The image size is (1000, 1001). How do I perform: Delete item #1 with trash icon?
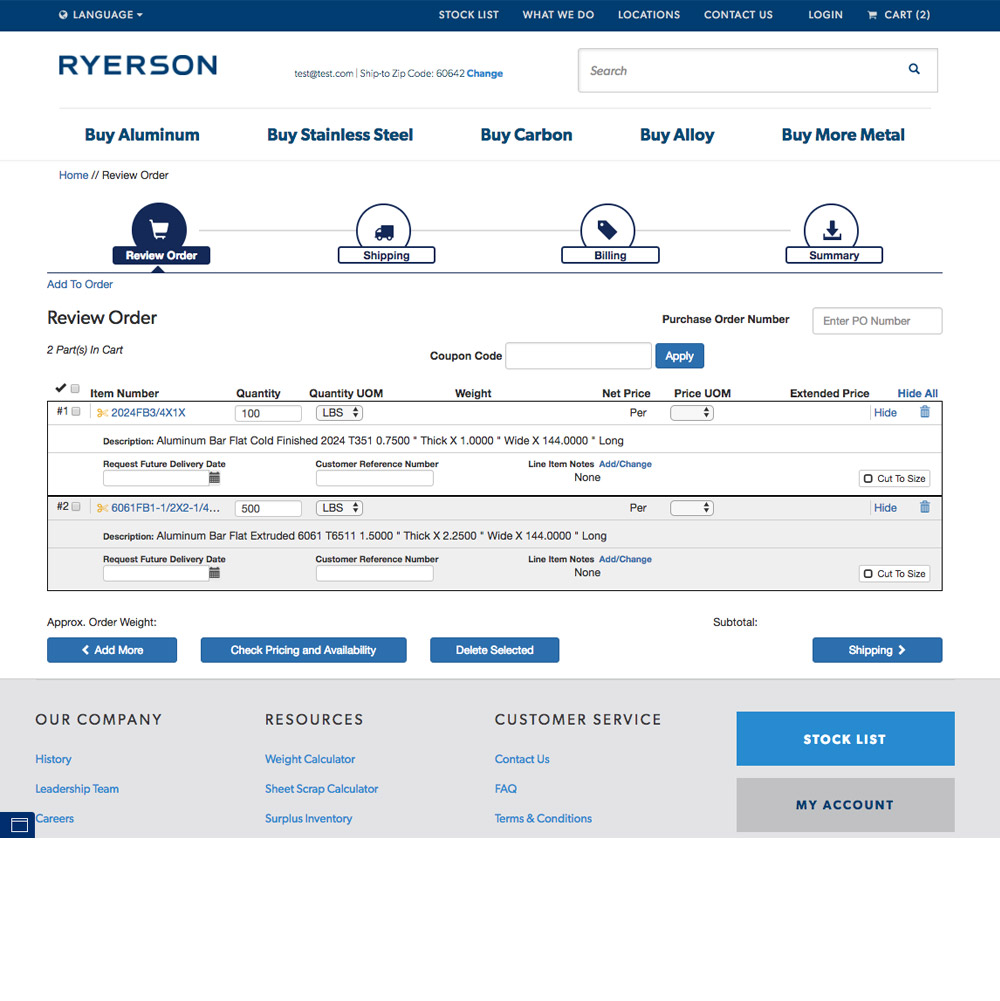(x=925, y=412)
